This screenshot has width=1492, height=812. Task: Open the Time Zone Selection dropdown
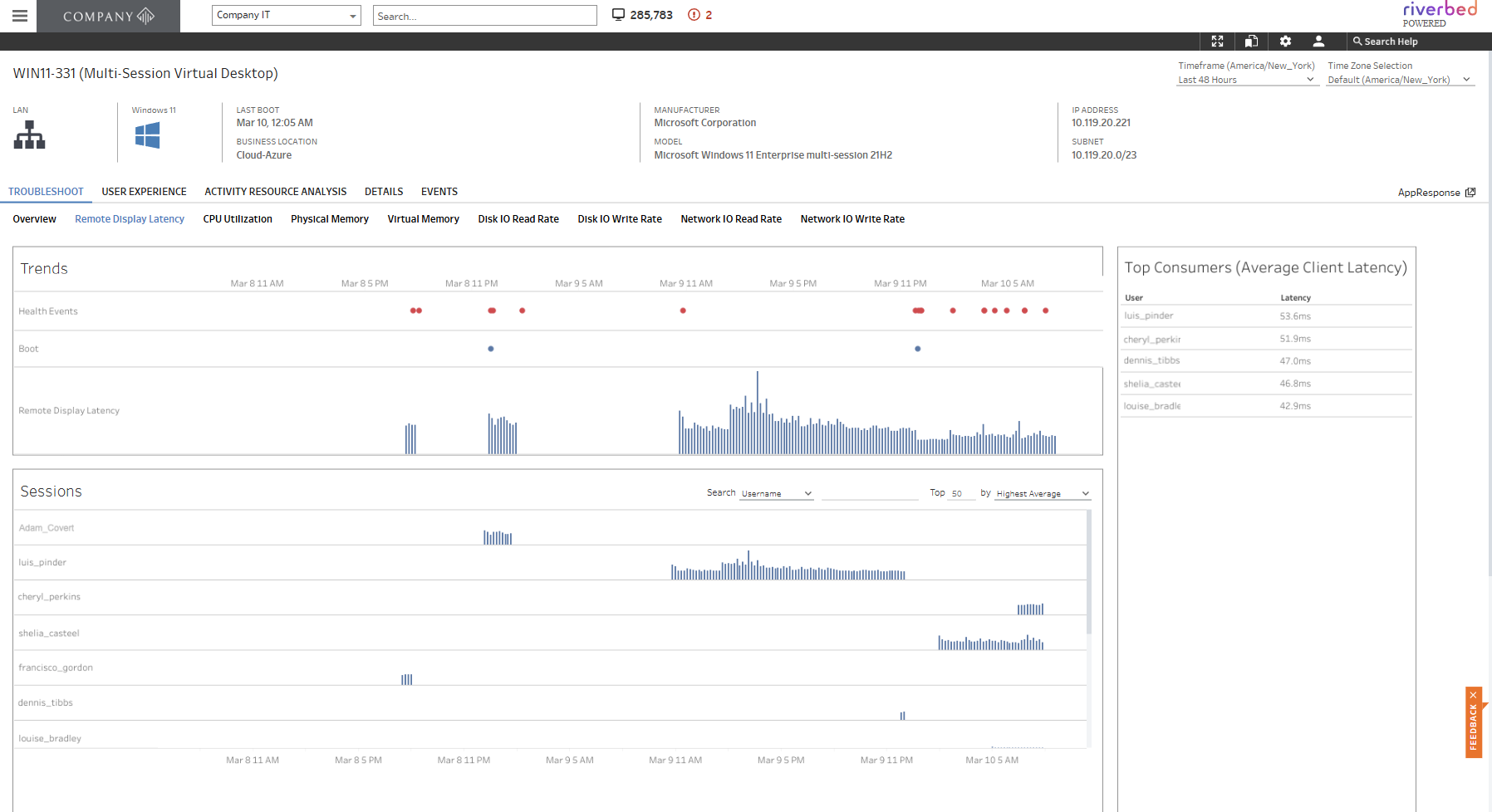1401,80
